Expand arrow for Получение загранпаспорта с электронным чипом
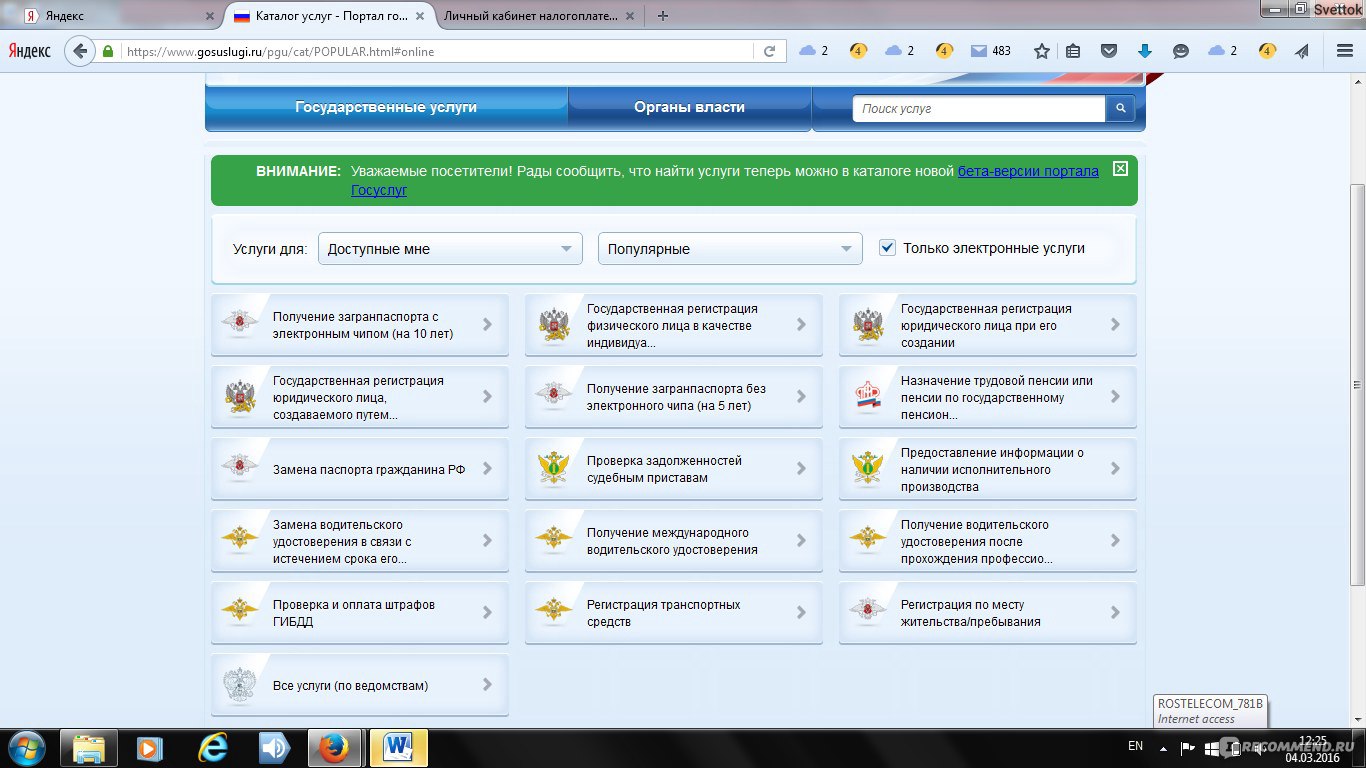The width and height of the screenshot is (1366, 768). [x=487, y=324]
